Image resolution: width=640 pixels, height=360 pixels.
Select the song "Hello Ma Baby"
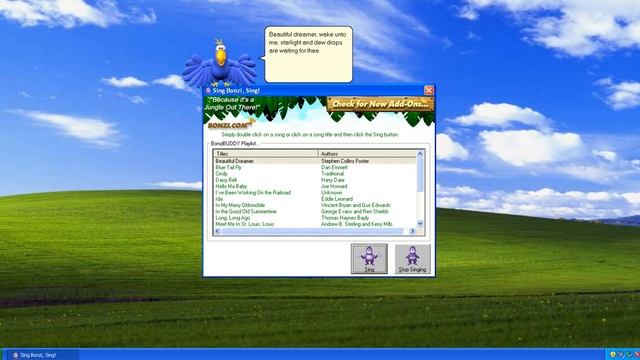pyautogui.click(x=231, y=187)
